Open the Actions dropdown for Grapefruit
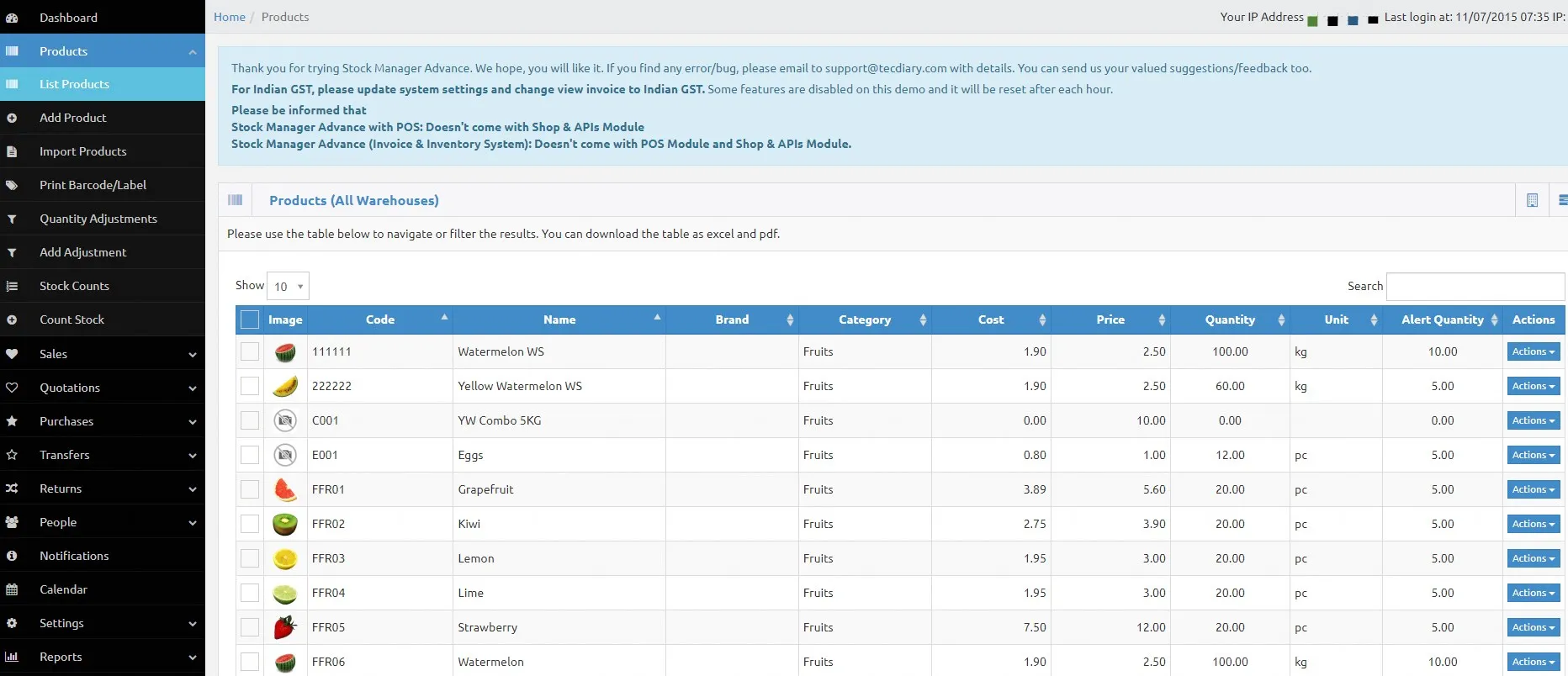This screenshot has height=676, width=1568. pyautogui.click(x=1533, y=489)
